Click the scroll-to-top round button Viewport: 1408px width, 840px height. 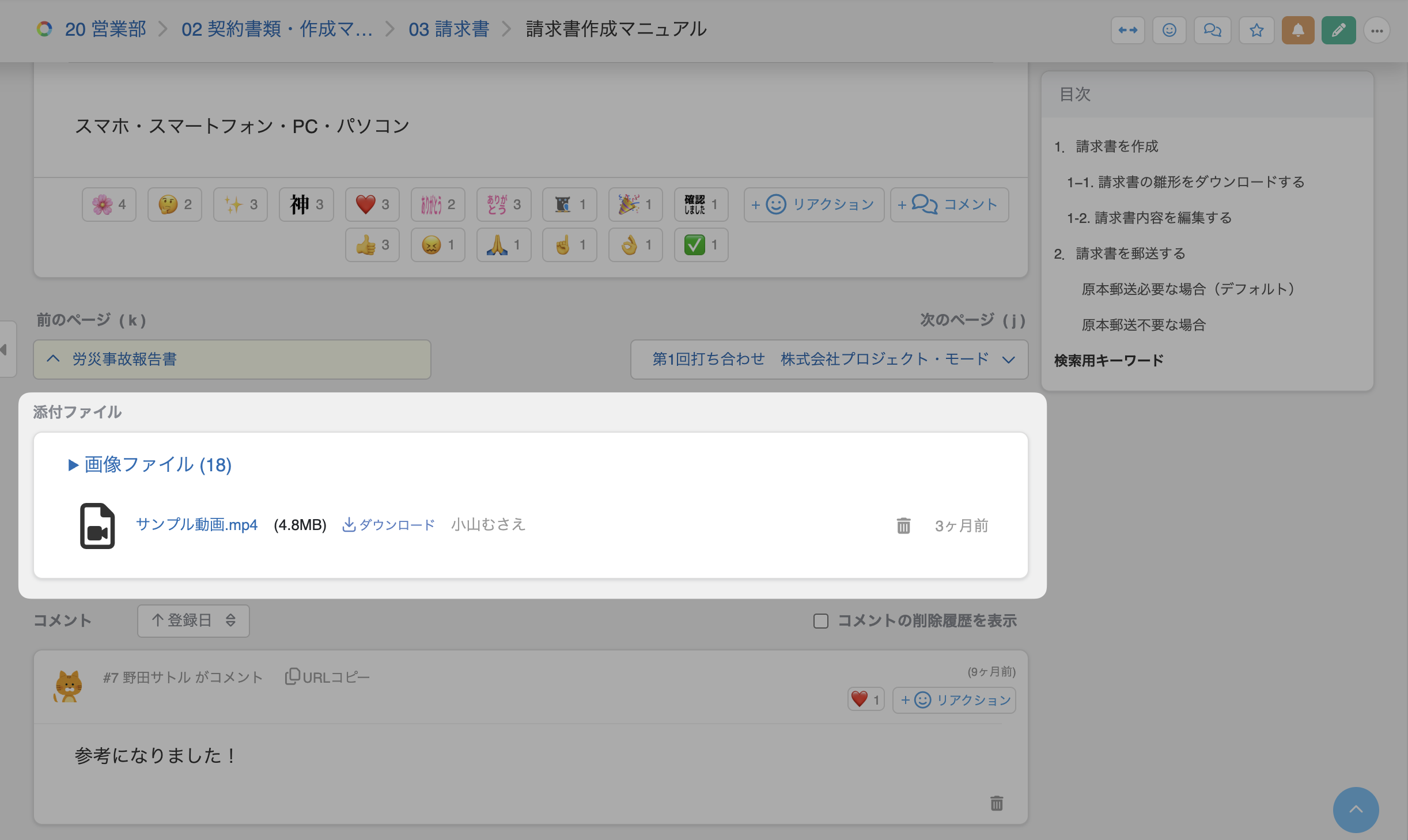click(1356, 809)
